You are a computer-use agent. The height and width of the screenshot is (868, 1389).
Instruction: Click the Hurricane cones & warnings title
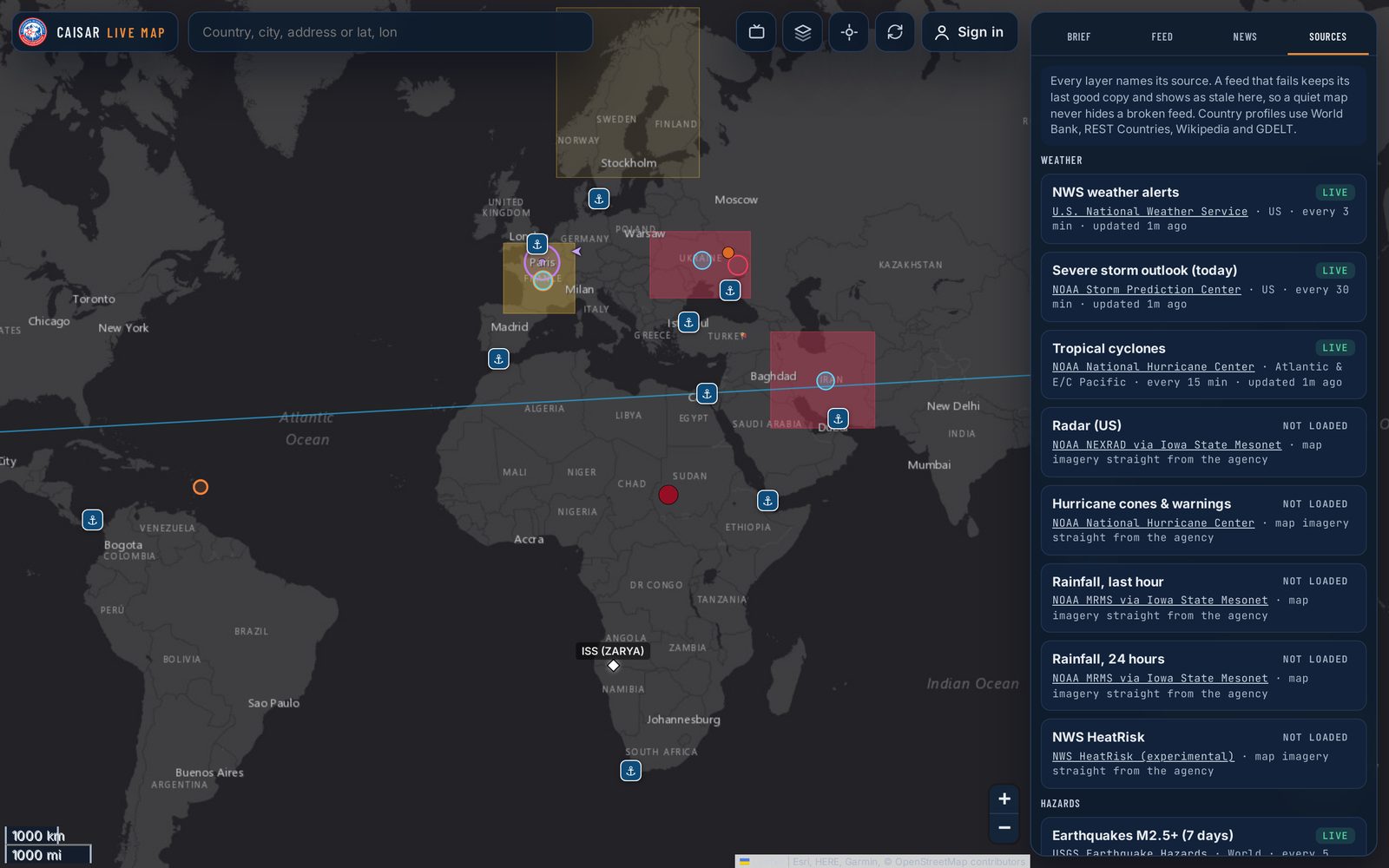coord(1142,504)
